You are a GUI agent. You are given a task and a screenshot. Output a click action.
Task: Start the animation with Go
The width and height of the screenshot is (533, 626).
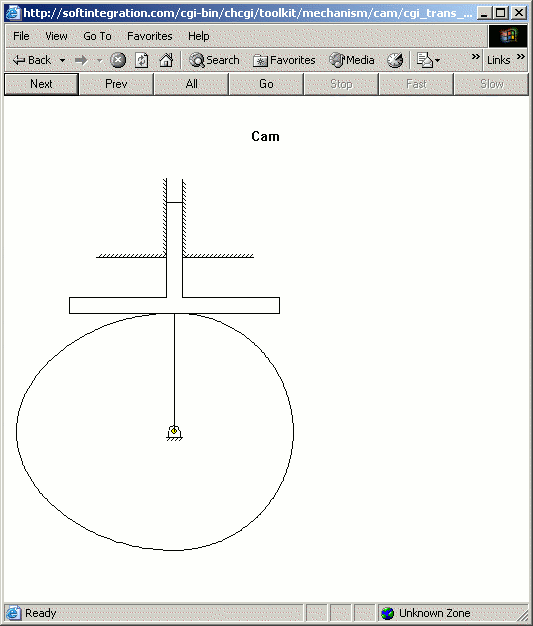266,84
